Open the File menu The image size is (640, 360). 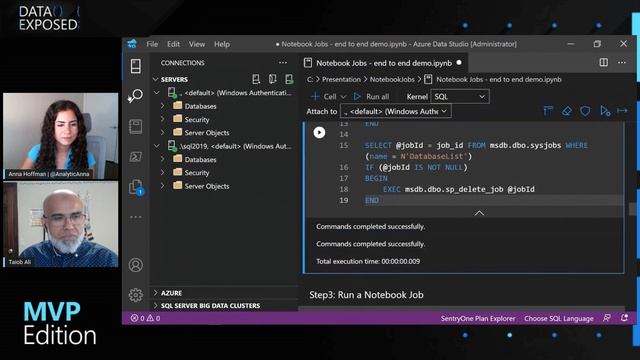tap(152, 44)
